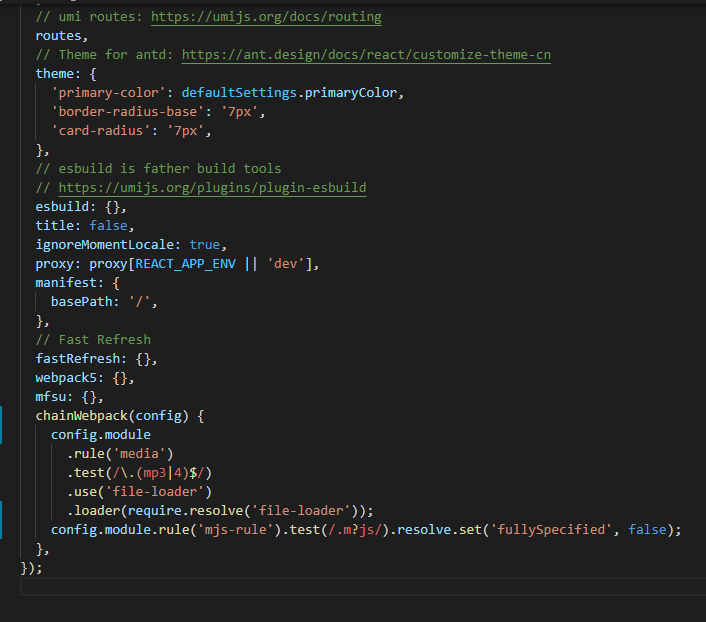This screenshot has height=622, width=706.
Task: Click the mfsu property key
Action: click(50, 397)
